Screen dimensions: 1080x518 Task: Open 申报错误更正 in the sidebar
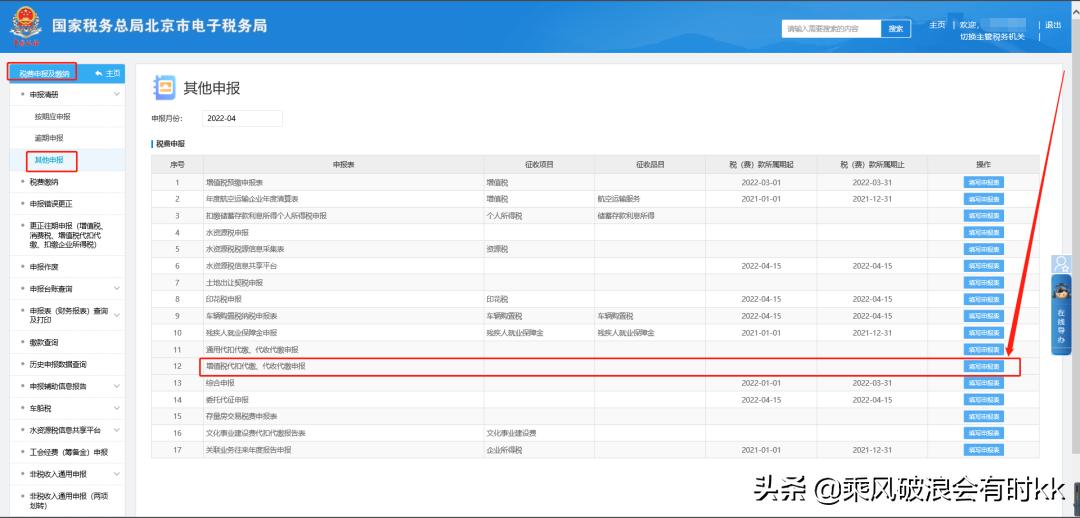(51, 204)
